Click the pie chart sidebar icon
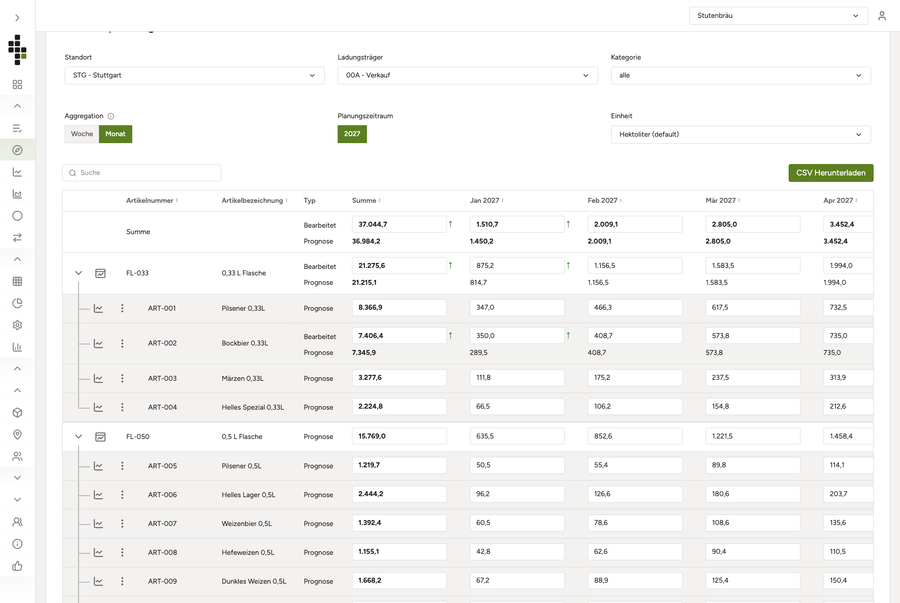Screen dimensions: 900x603 (x=17, y=304)
